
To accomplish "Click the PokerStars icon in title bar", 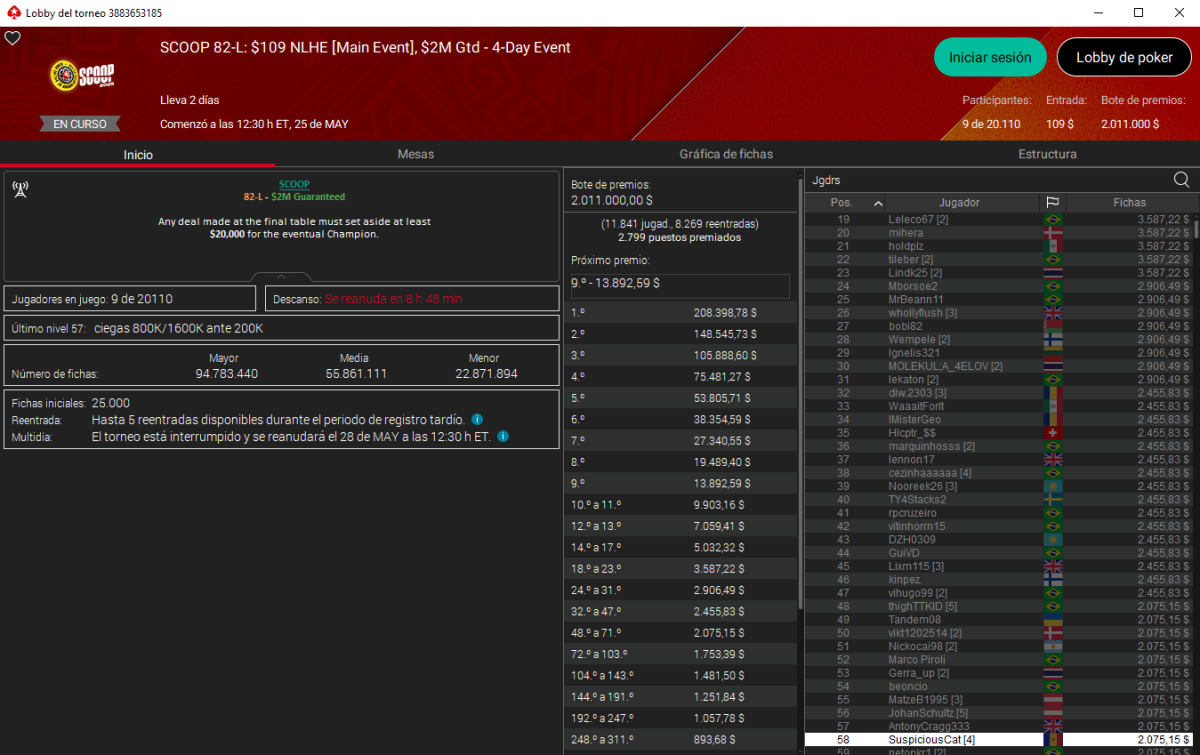I will pyautogui.click(x=12, y=12).
